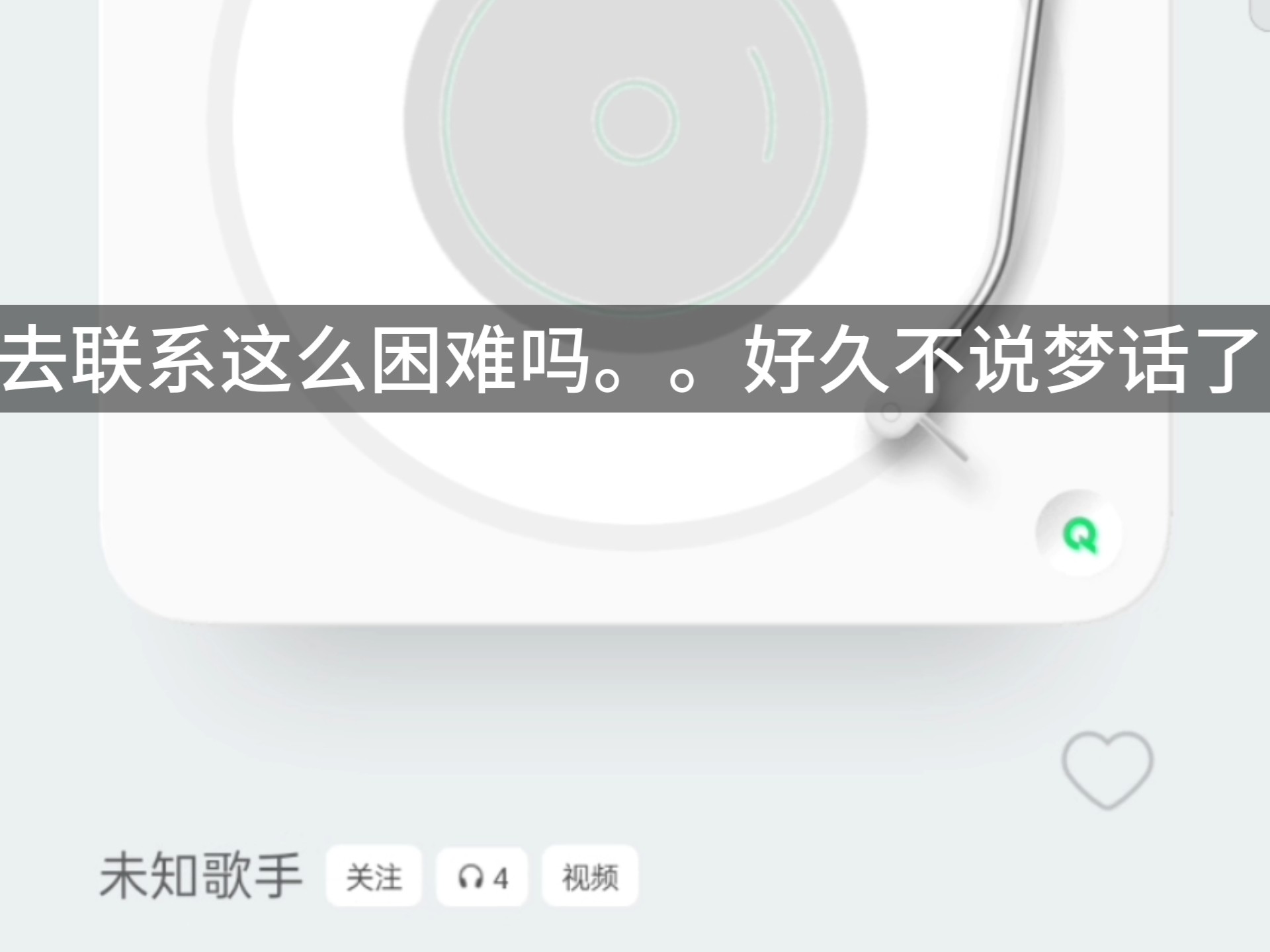
Task: Follow the artist via 关注 button
Action: pos(374,877)
